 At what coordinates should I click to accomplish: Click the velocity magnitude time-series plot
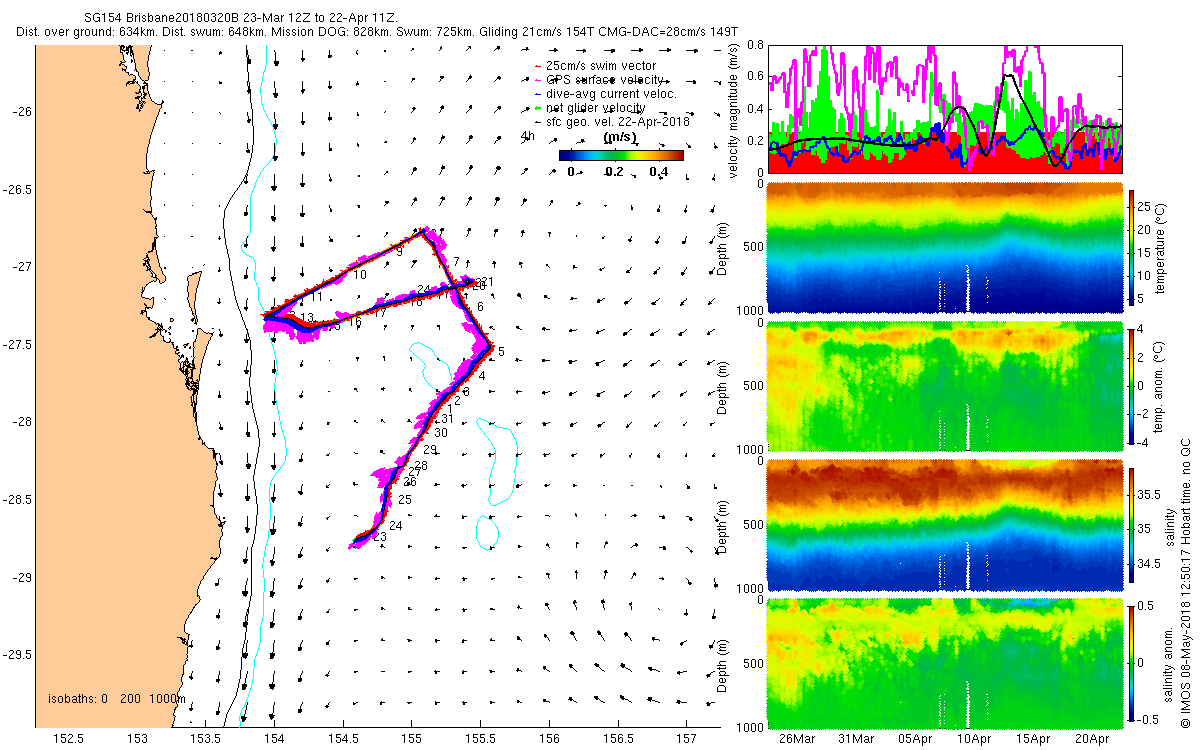[x=945, y=108]
